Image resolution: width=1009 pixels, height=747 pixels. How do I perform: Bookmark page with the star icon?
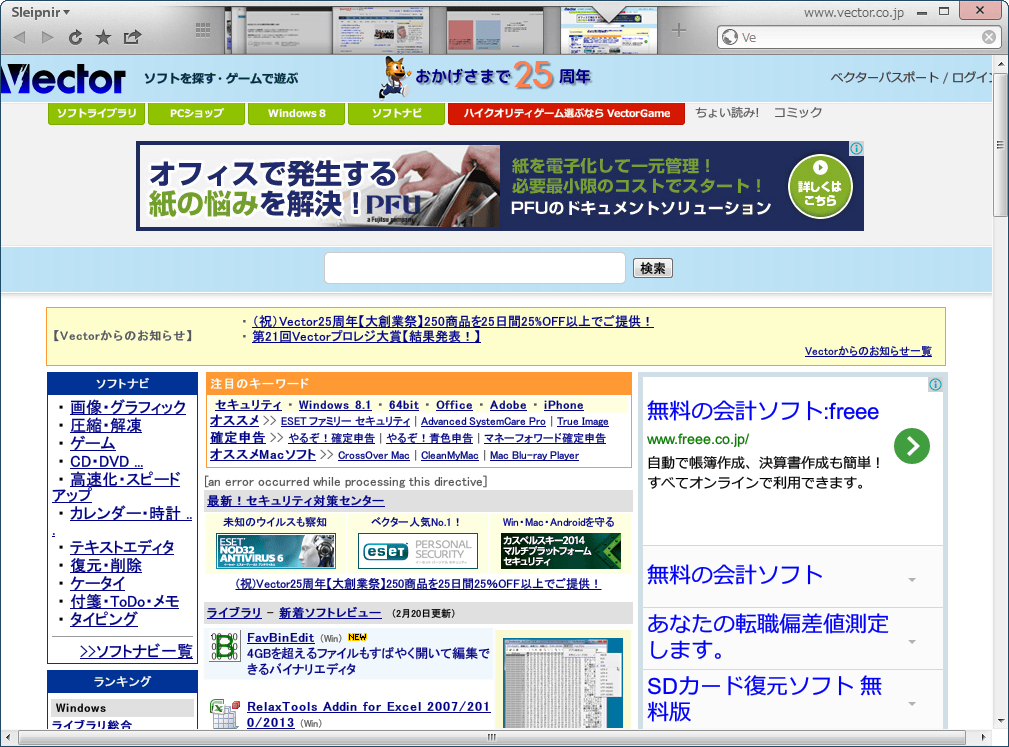[103, 37]
